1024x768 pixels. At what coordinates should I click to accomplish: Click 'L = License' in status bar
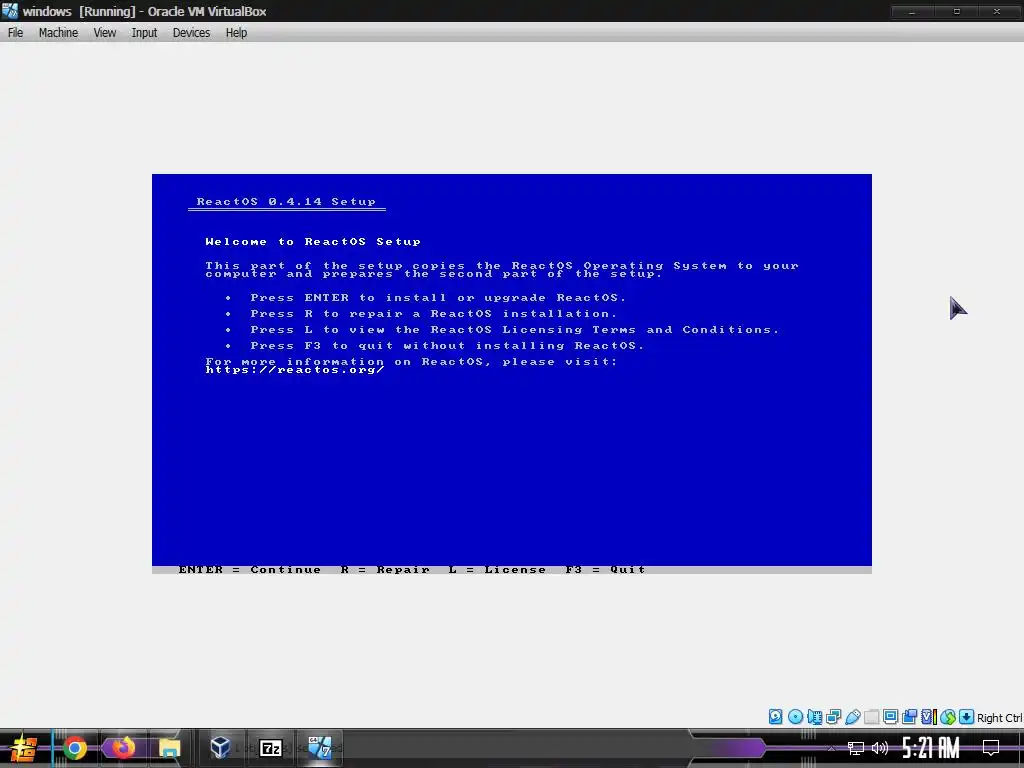tap(497, 569)
